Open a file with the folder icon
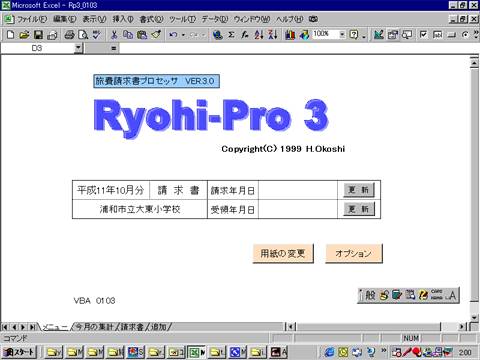Screen dimensions: 480x360 pyautogui.click(x=24, y=35)
